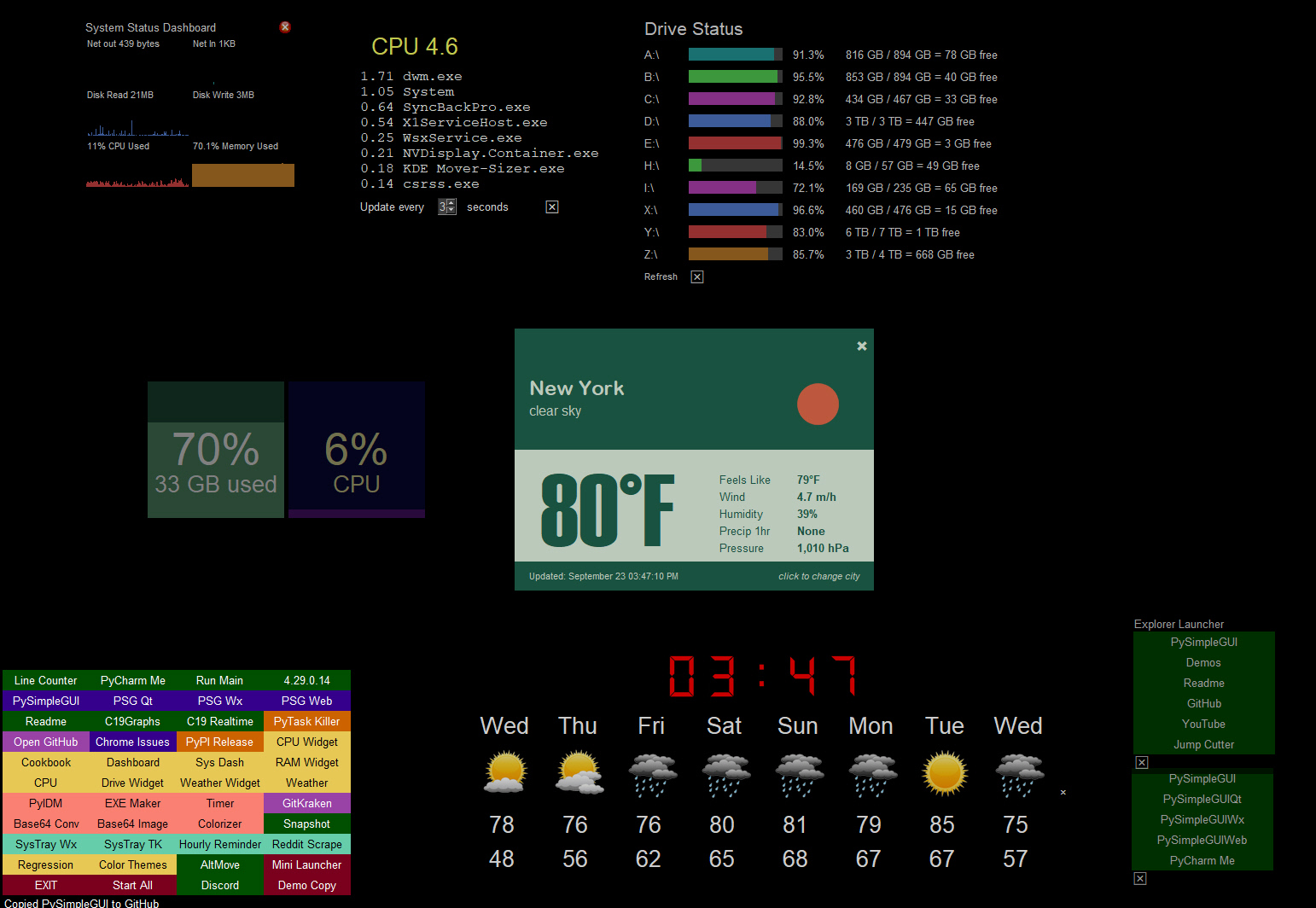Close the New York weather widget
This screenshot has width=1316, height=908.
(862, 346)
